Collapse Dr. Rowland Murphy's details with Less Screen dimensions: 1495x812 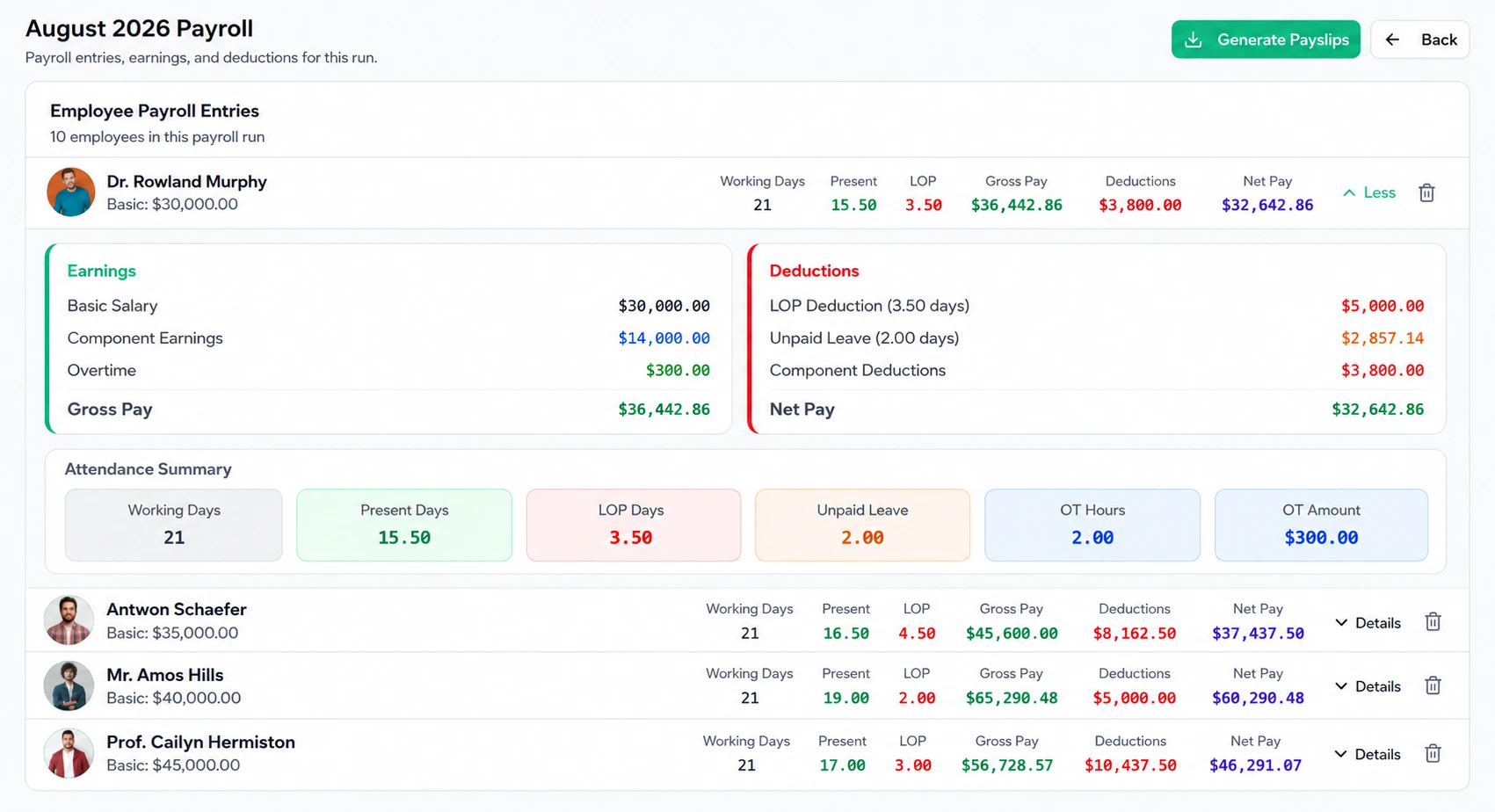[x=1369, y=192]
